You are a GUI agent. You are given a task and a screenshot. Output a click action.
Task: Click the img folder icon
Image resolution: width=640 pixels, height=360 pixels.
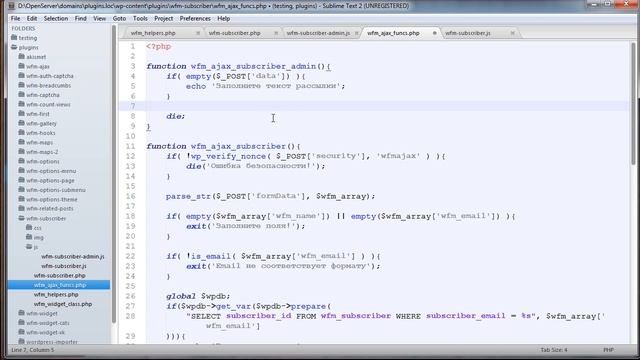(29, 237)
